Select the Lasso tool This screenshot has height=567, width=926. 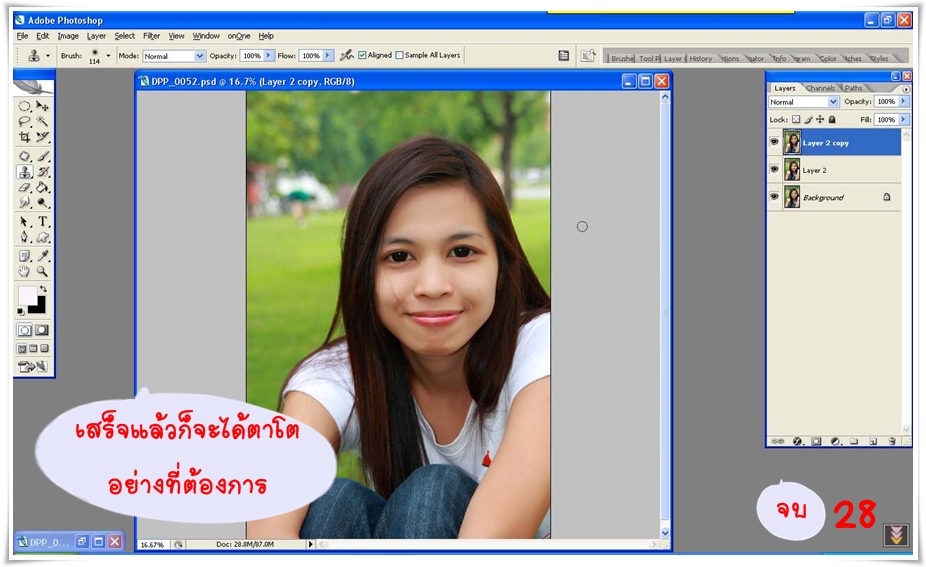[x=24, y=122]
